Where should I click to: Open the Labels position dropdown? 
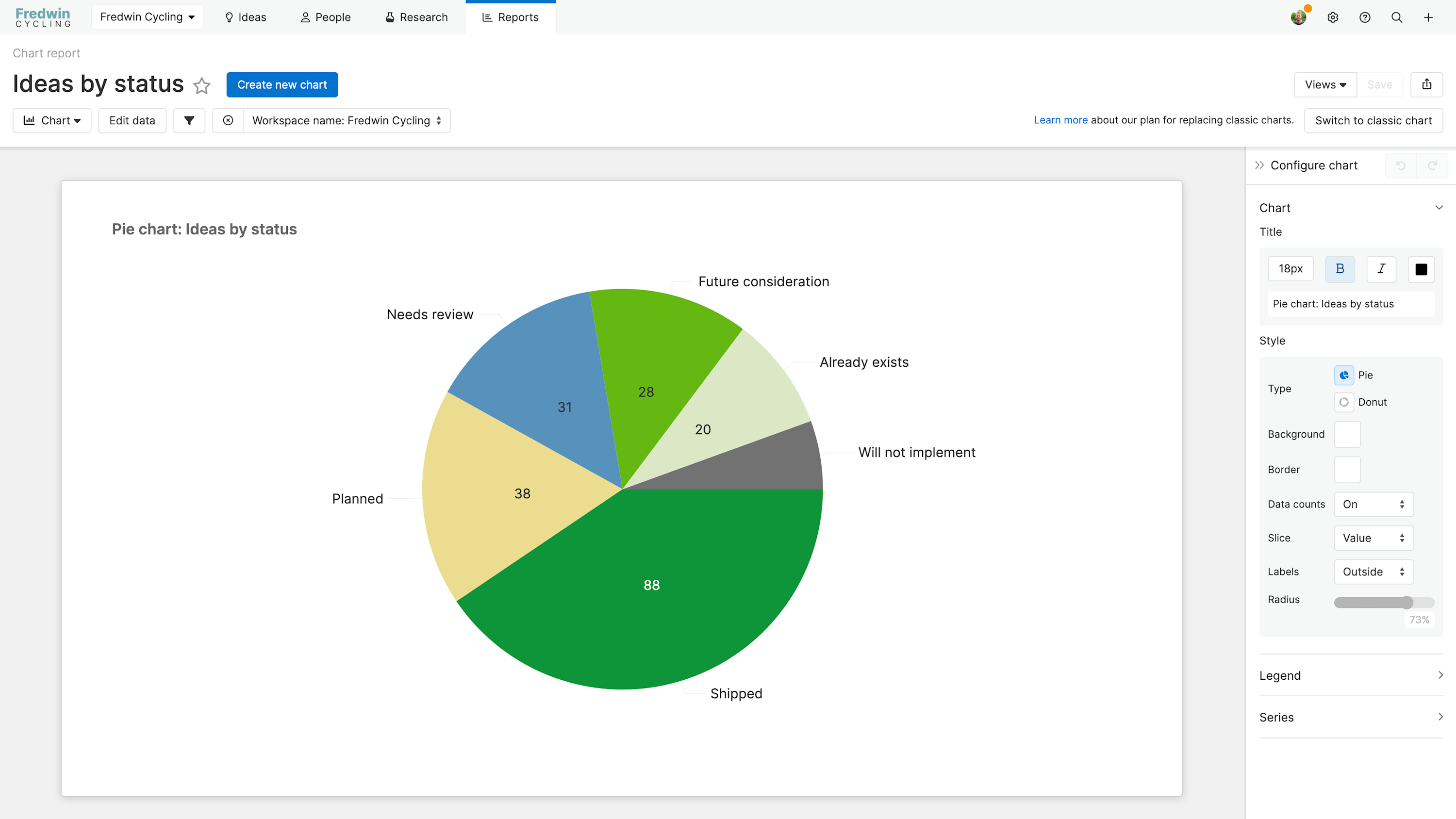coord(1373,572)
